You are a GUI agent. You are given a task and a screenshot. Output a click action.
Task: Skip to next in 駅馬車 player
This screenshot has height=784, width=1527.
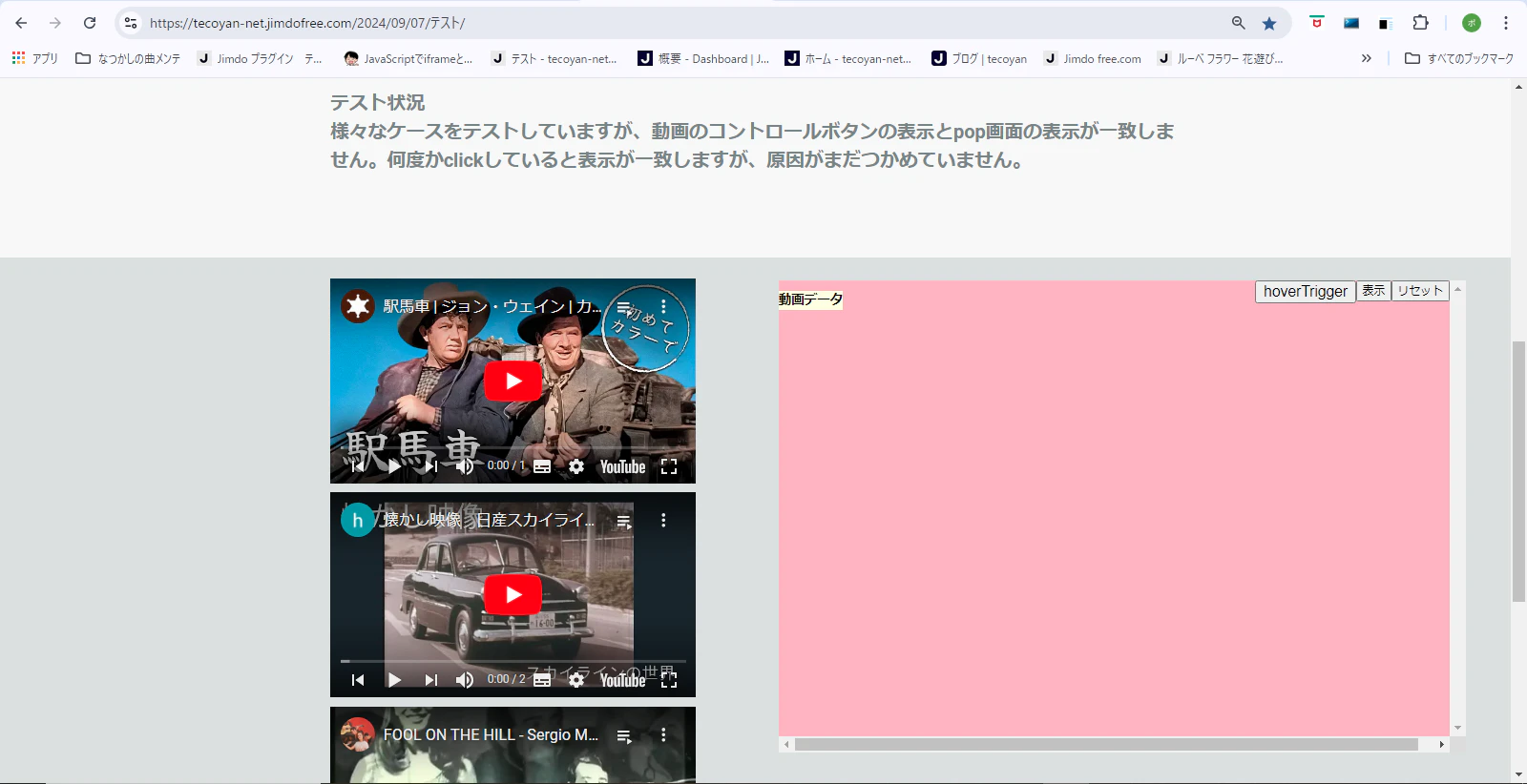coord(430,466)
